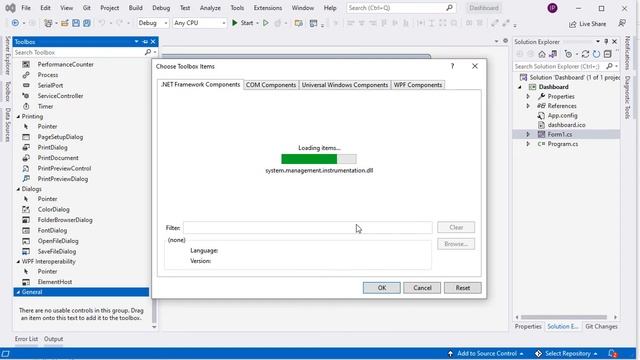Click the Refresh icon in Solution Explorer
This screenshot has width=640, height=360.
tap(596, 54)
